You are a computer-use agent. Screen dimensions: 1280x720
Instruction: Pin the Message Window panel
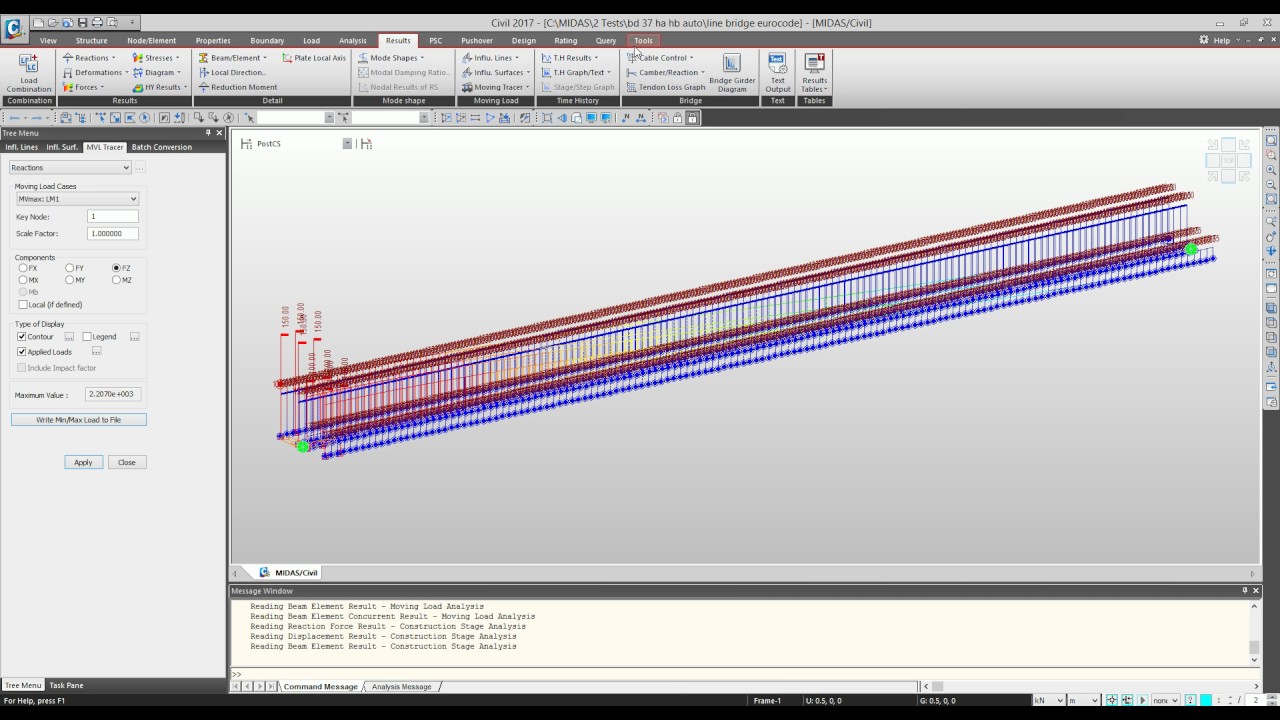(x=1245, y=591)
